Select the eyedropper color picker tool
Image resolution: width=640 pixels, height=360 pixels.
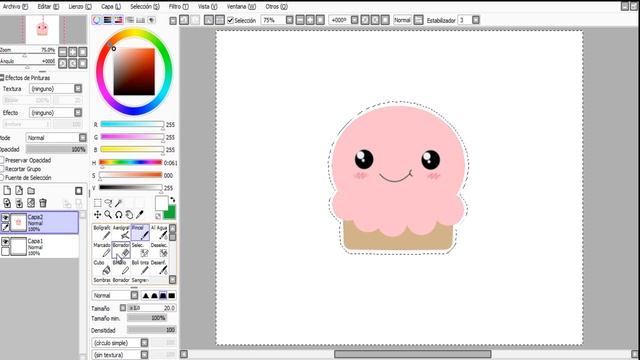(x=140, y=214)
